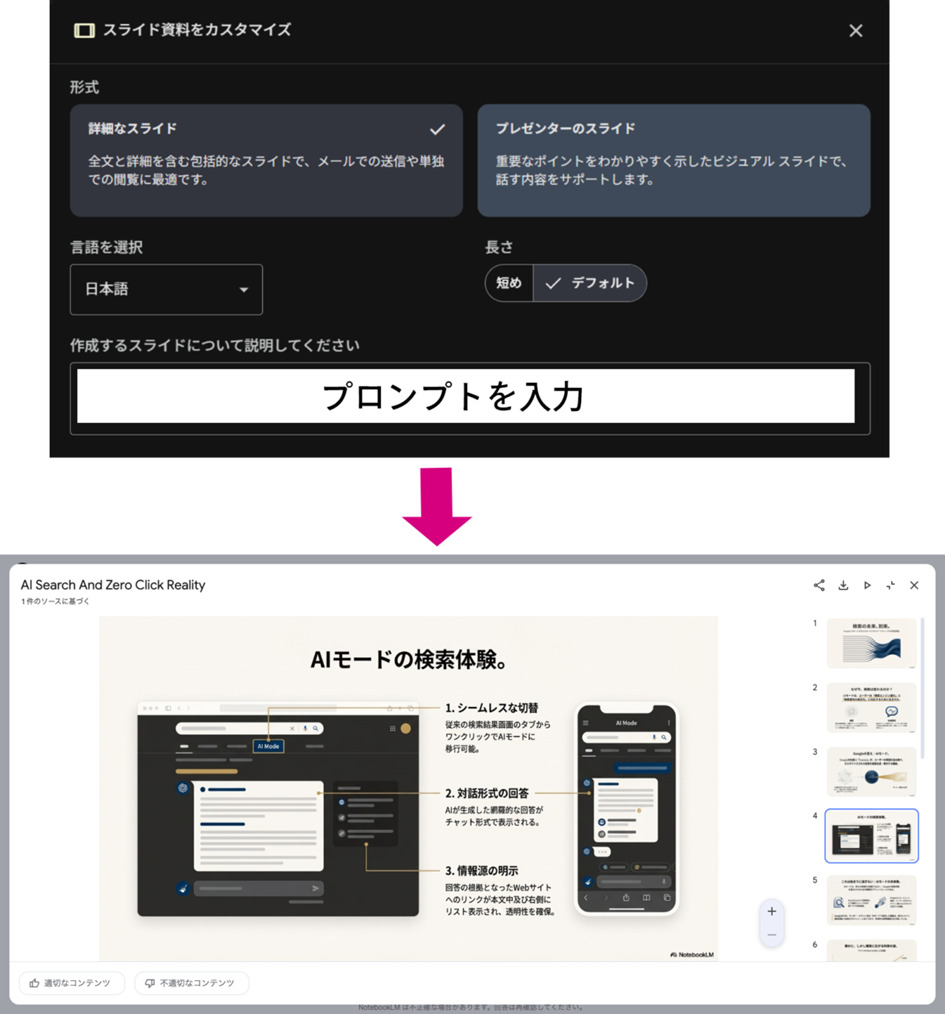Jump to slide 2 thumbnail
Image resolution: width=945 pixels, height=1014 pixels.
[x=871, y=707]
